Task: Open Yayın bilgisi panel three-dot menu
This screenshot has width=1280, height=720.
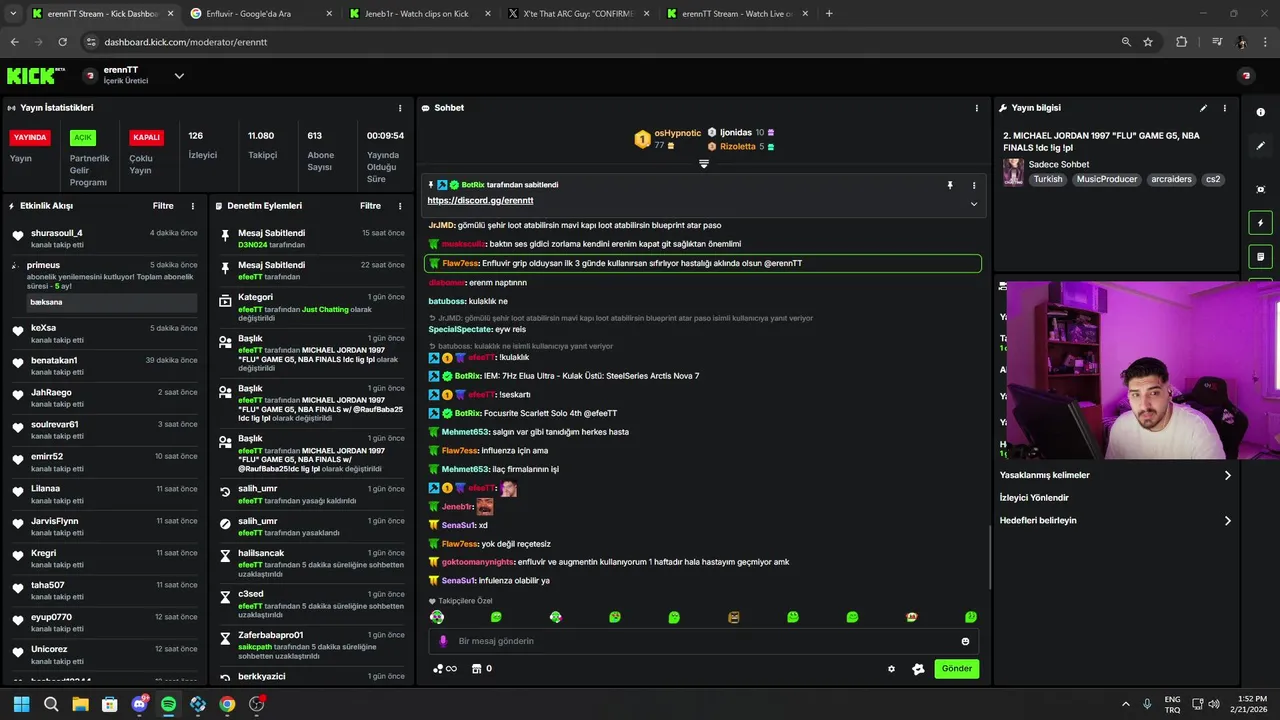Action: click(1224, 108)
